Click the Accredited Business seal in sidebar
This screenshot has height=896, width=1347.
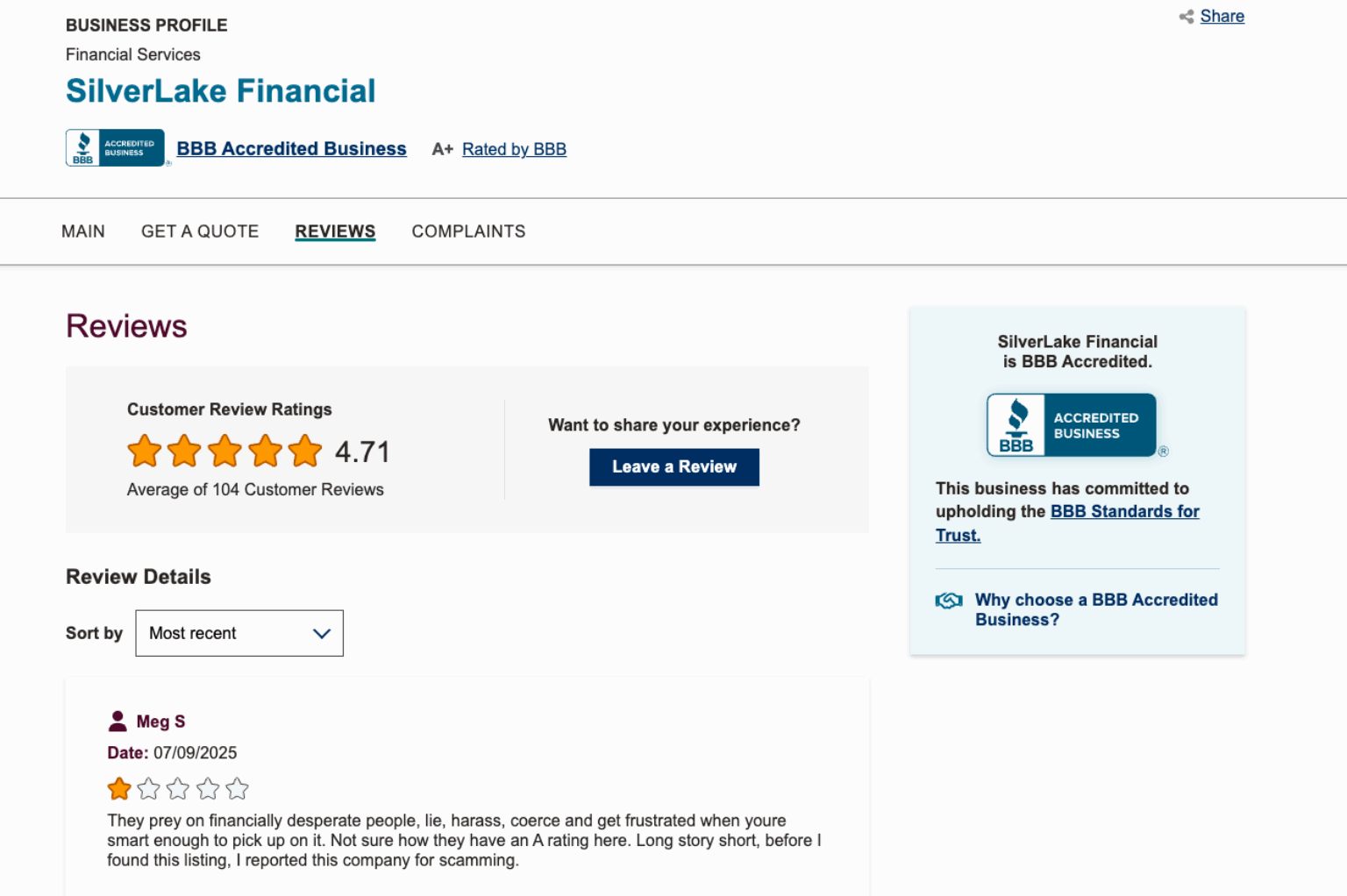pos(1072,424)
